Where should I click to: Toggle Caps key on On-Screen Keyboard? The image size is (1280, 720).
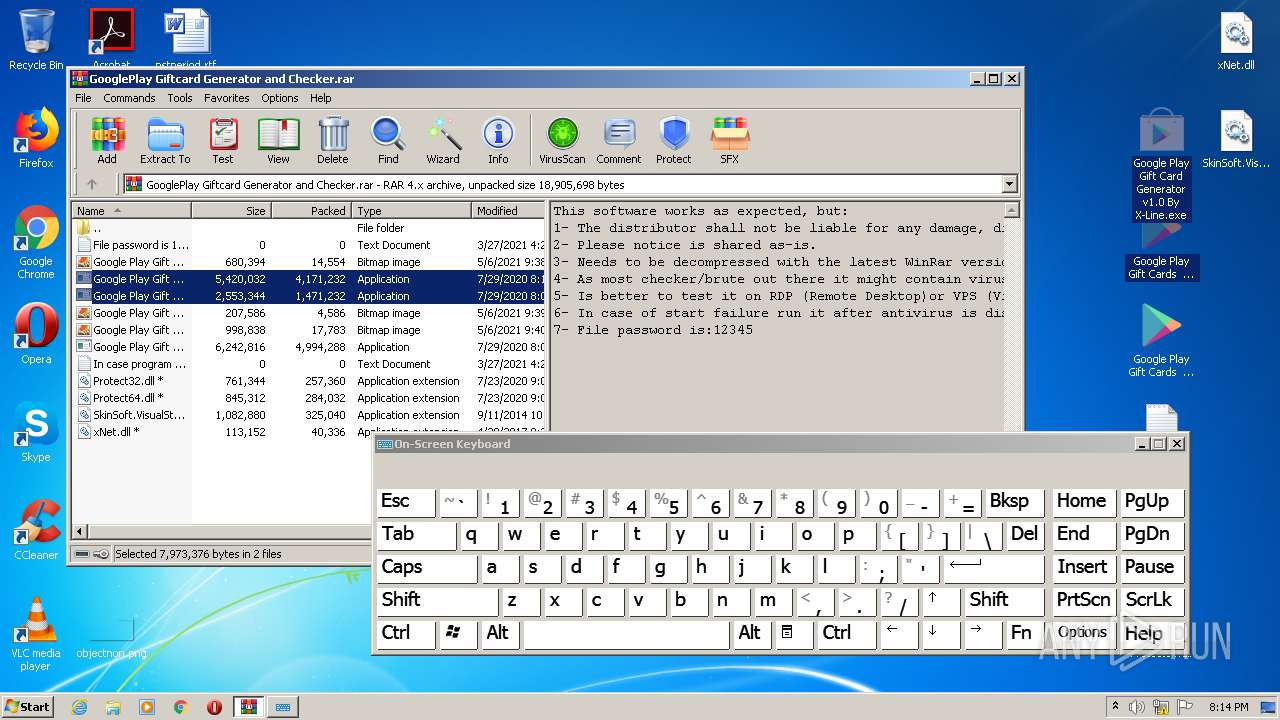427,568
